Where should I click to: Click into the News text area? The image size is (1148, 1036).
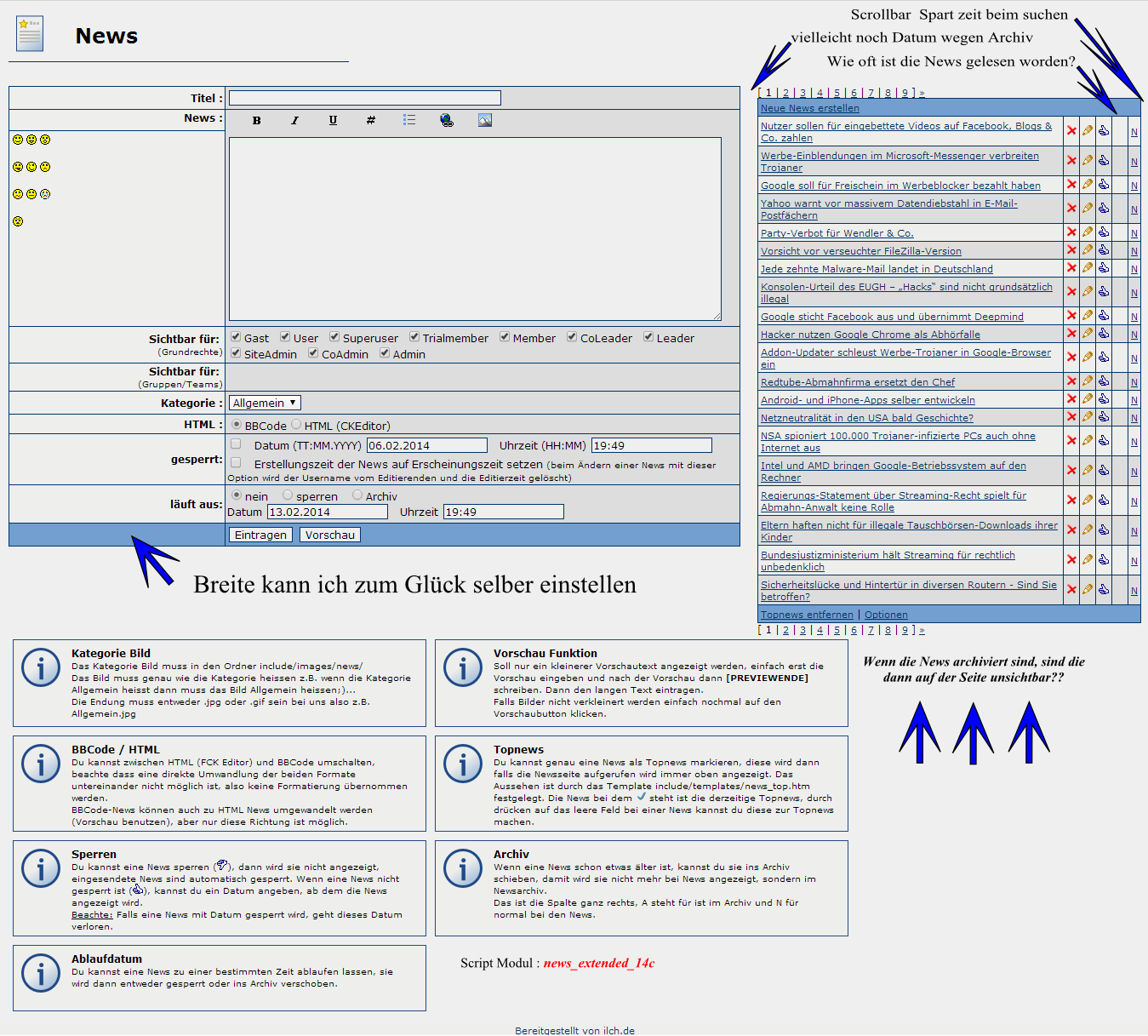[x=475, y=229]
